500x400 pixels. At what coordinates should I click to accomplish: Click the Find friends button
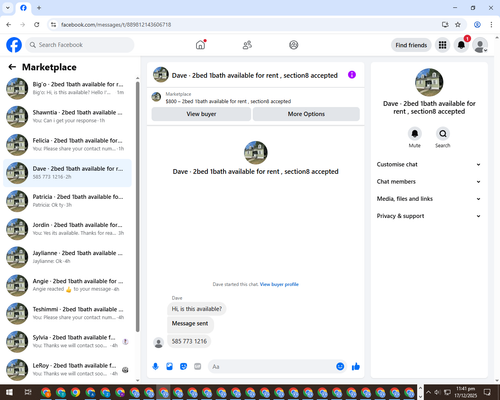411,45
